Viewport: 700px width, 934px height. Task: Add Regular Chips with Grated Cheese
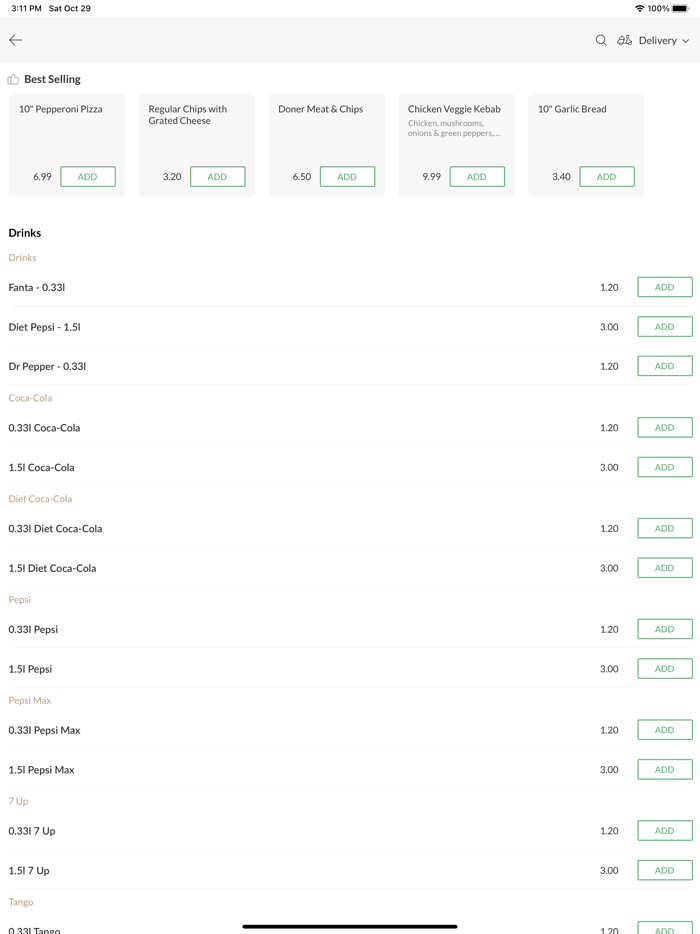tap(217, 177)
